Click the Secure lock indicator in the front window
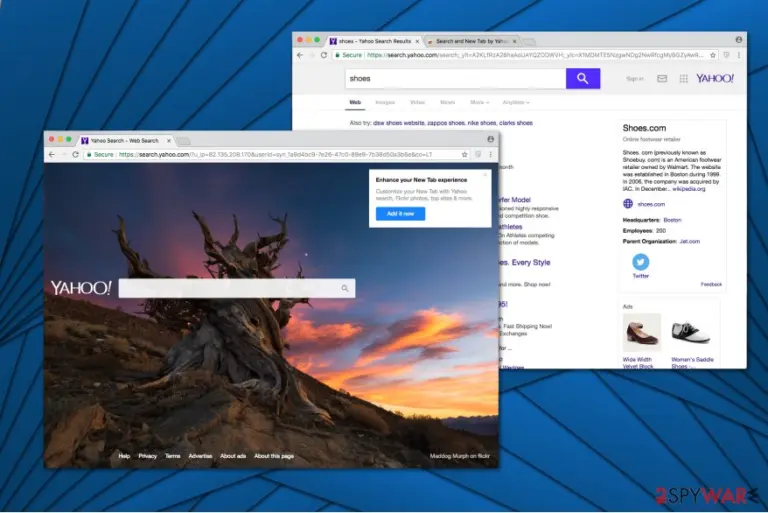 [x=100, y=154]
